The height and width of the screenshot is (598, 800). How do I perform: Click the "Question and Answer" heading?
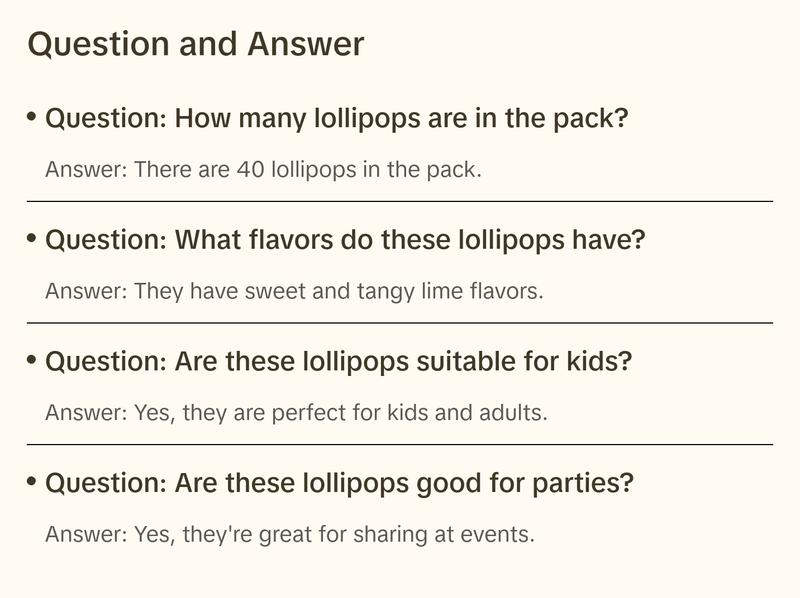196,44
